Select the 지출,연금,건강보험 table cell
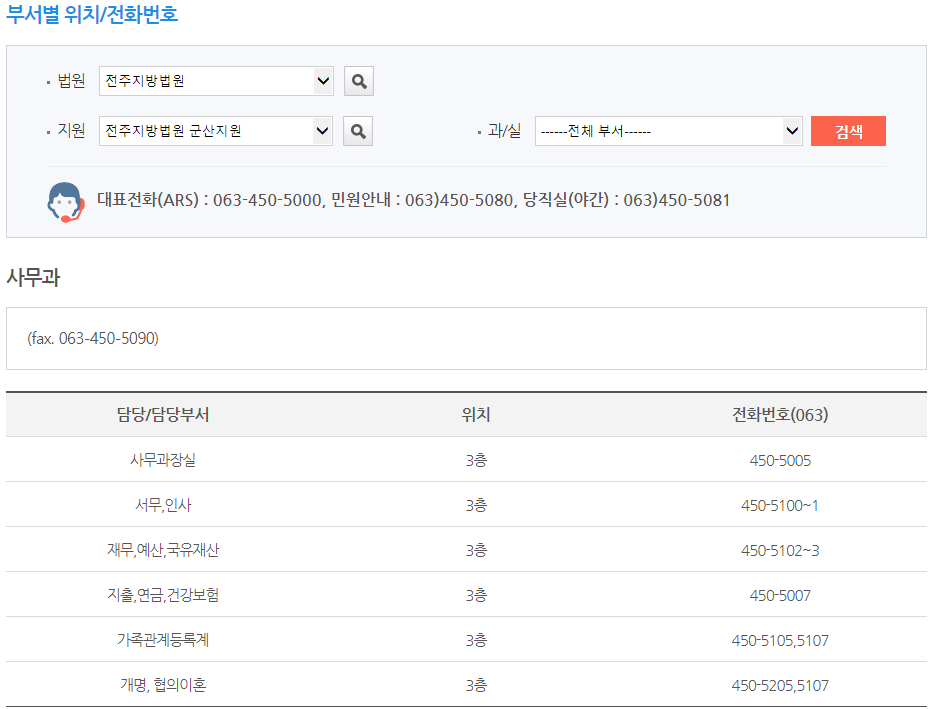 [163, 595]
